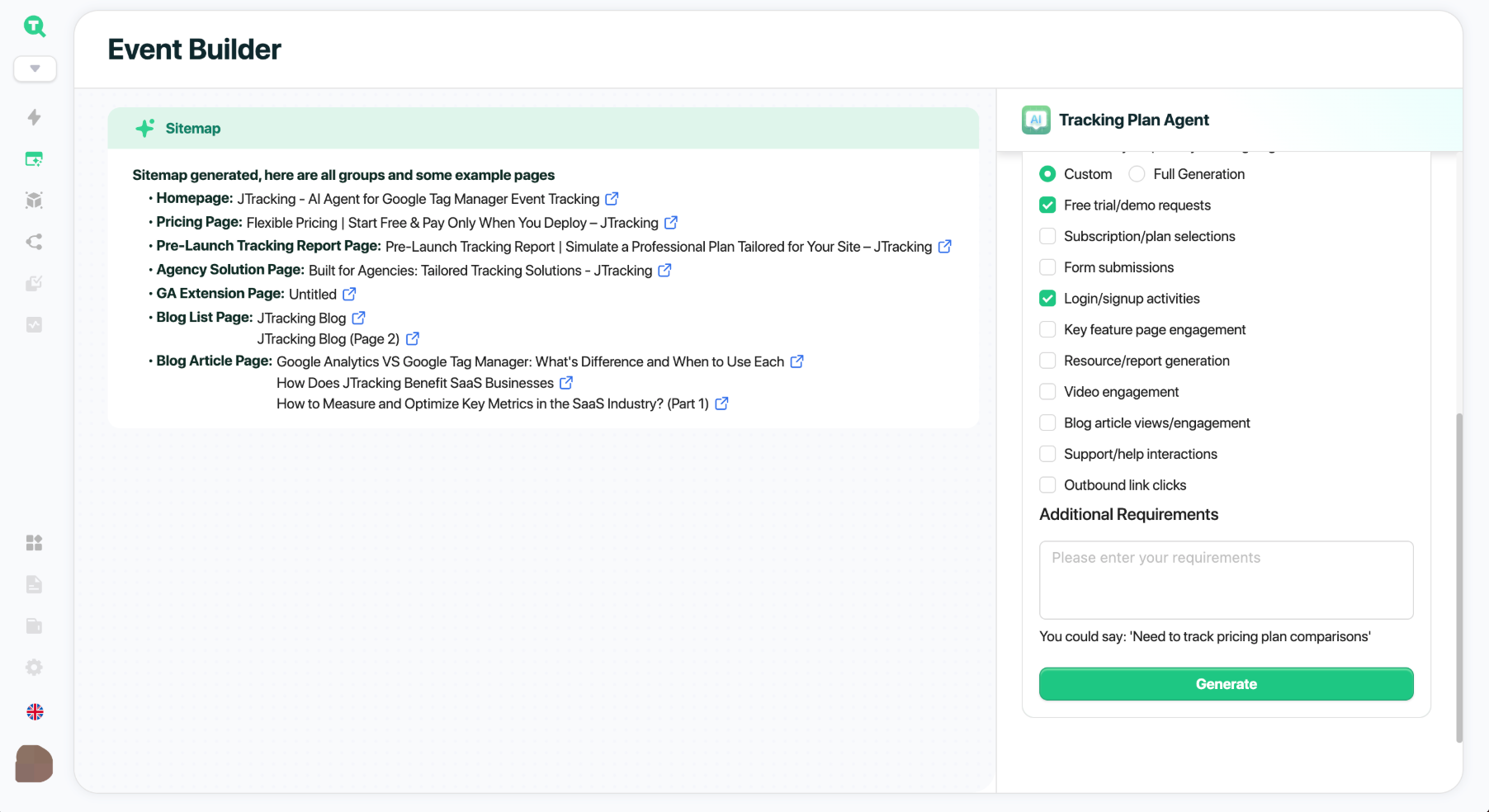Click the Generate button
This screenshot has height=812, width=1489.
(1226, 684)
